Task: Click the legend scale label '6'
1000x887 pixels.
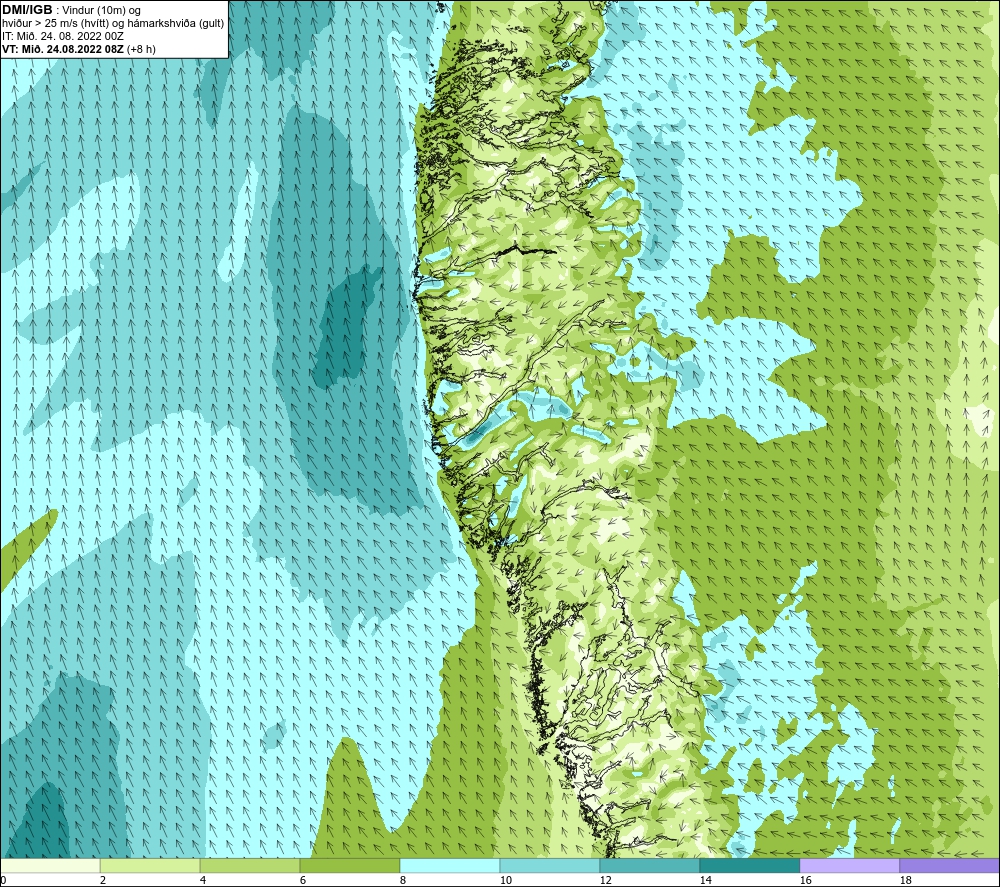Action: coord(303,880)
